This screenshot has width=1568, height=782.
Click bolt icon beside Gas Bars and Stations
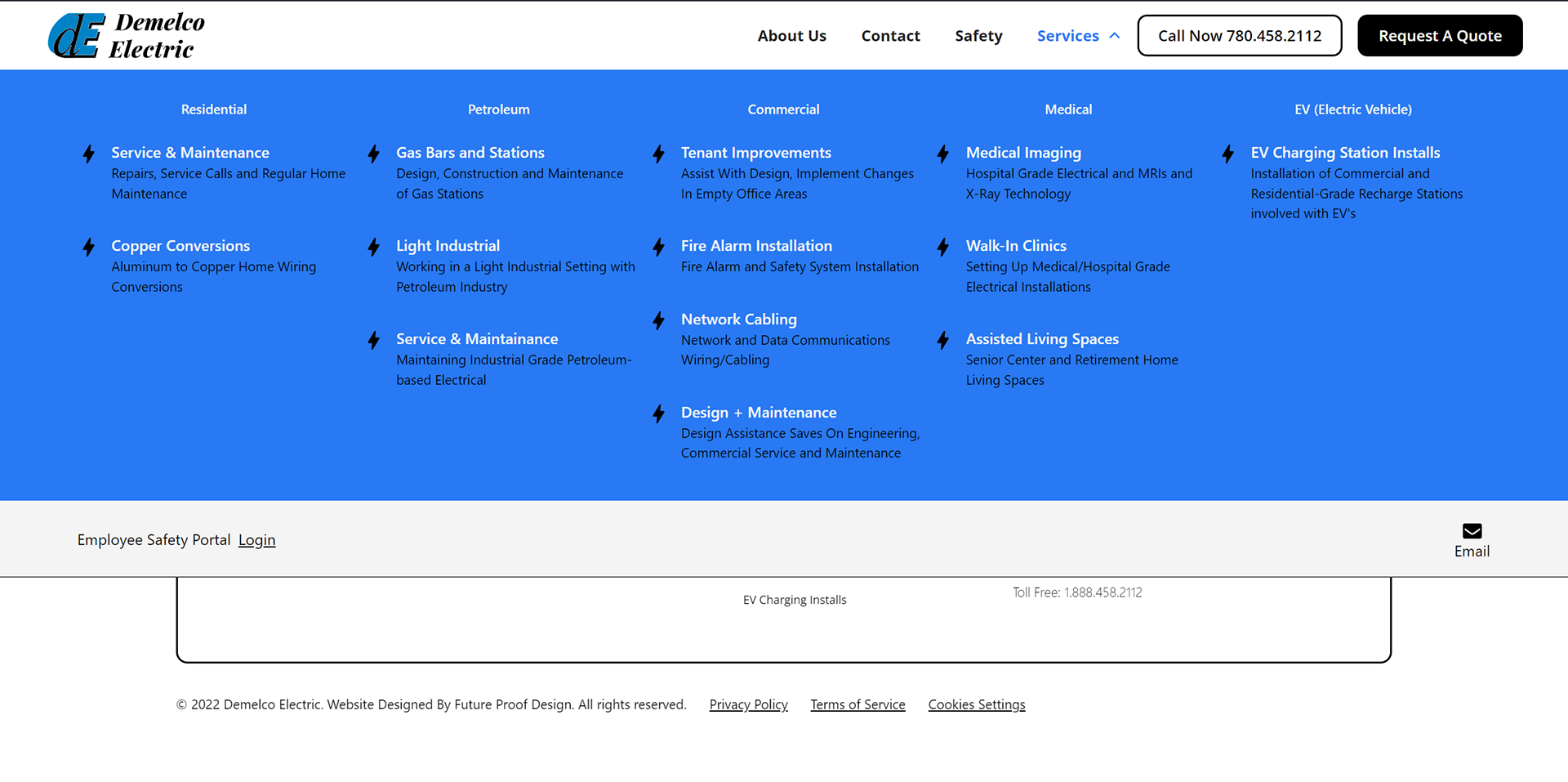point(374,154)
